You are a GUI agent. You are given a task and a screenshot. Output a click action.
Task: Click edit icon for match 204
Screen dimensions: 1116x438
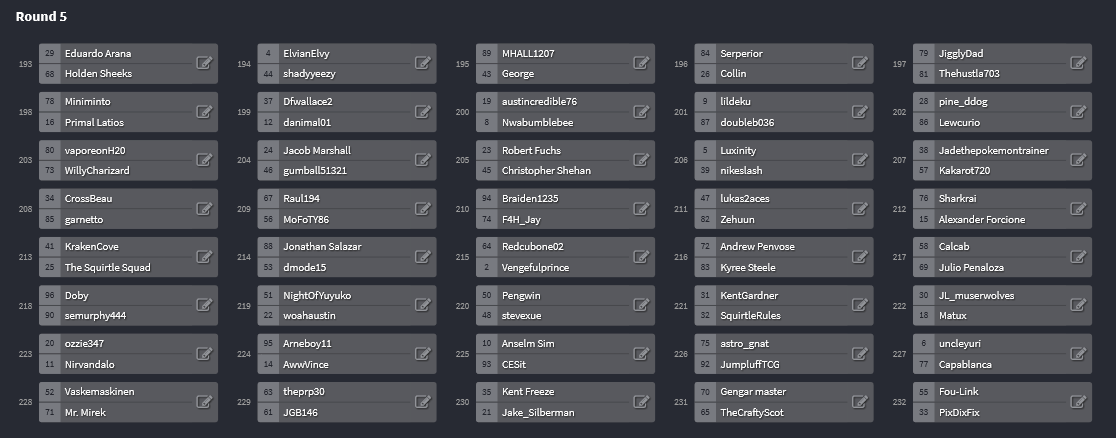[423, 160]
